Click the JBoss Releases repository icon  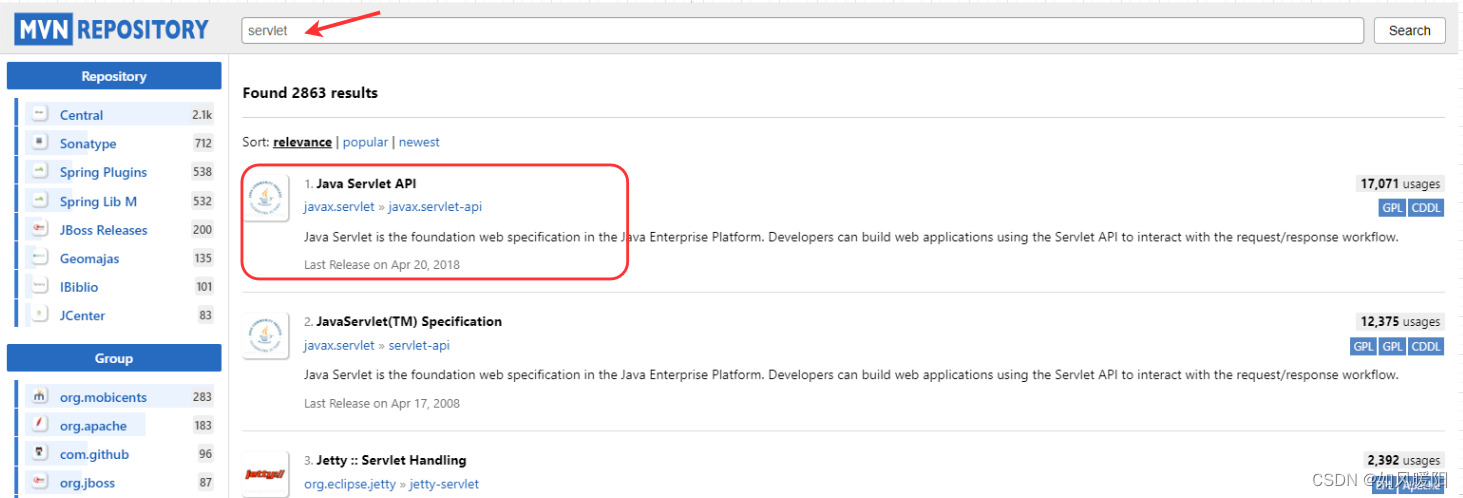pos(40,229)
